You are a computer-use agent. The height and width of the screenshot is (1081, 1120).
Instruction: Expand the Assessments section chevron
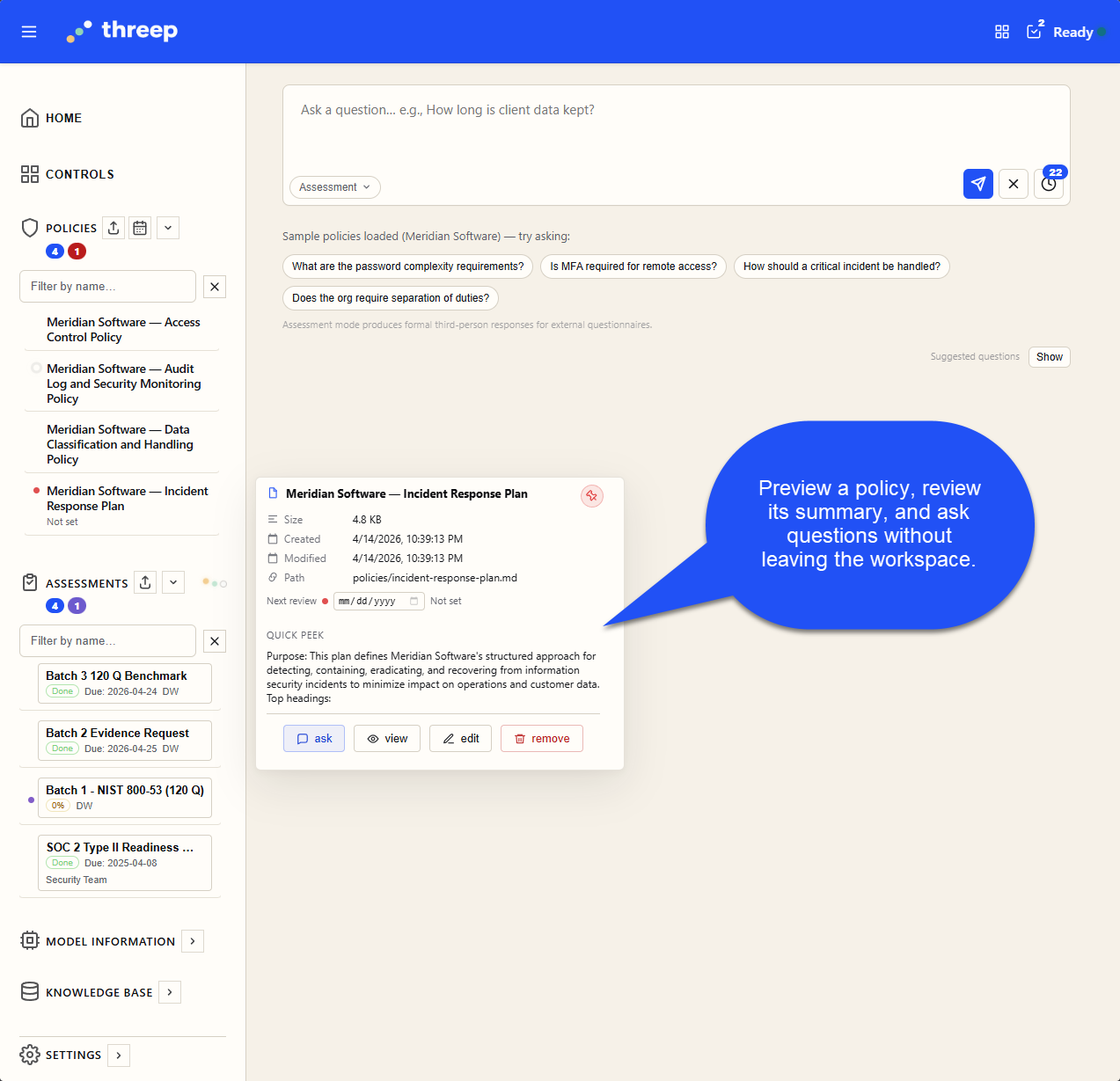[172, 582]
